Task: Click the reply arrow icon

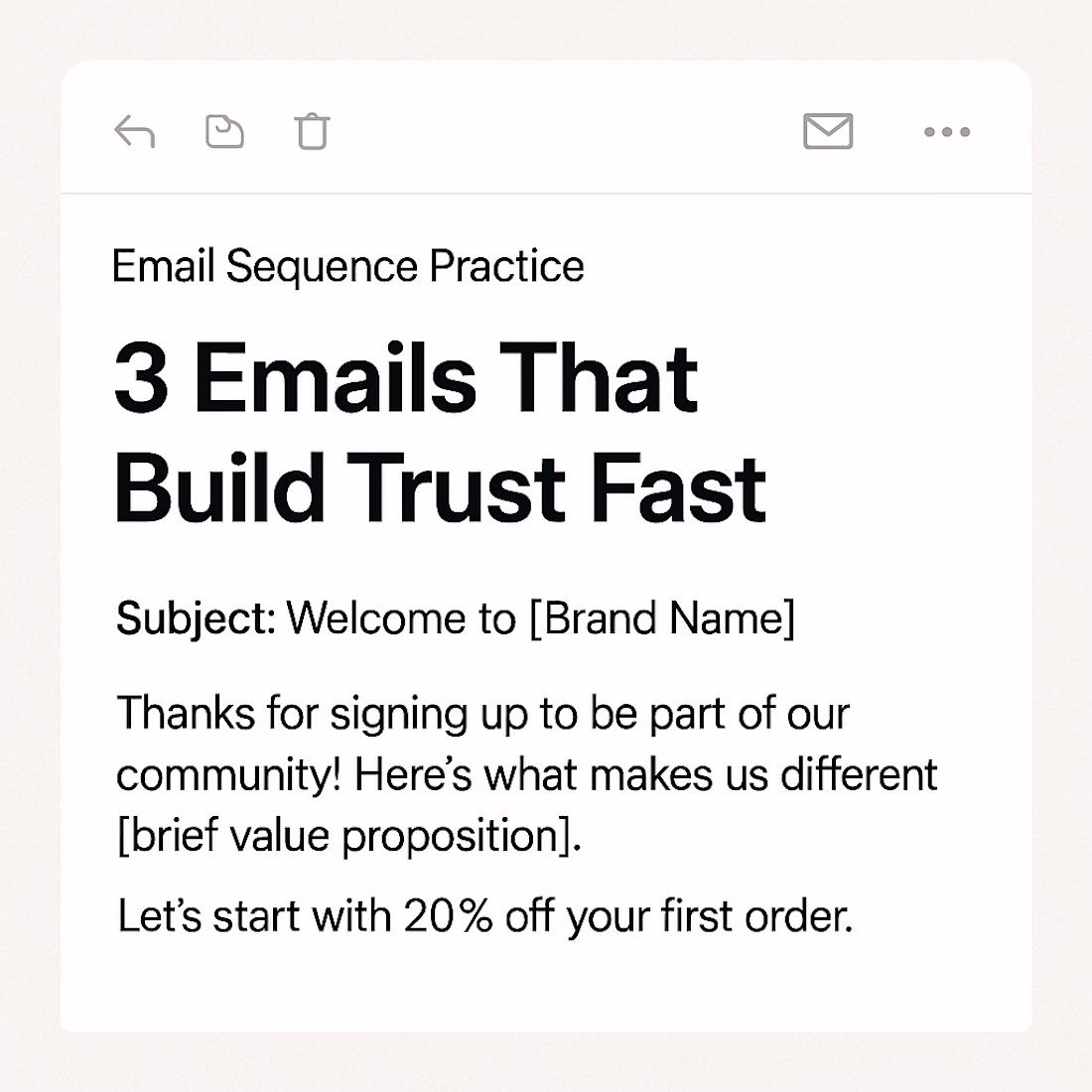Action: (135, 131)
